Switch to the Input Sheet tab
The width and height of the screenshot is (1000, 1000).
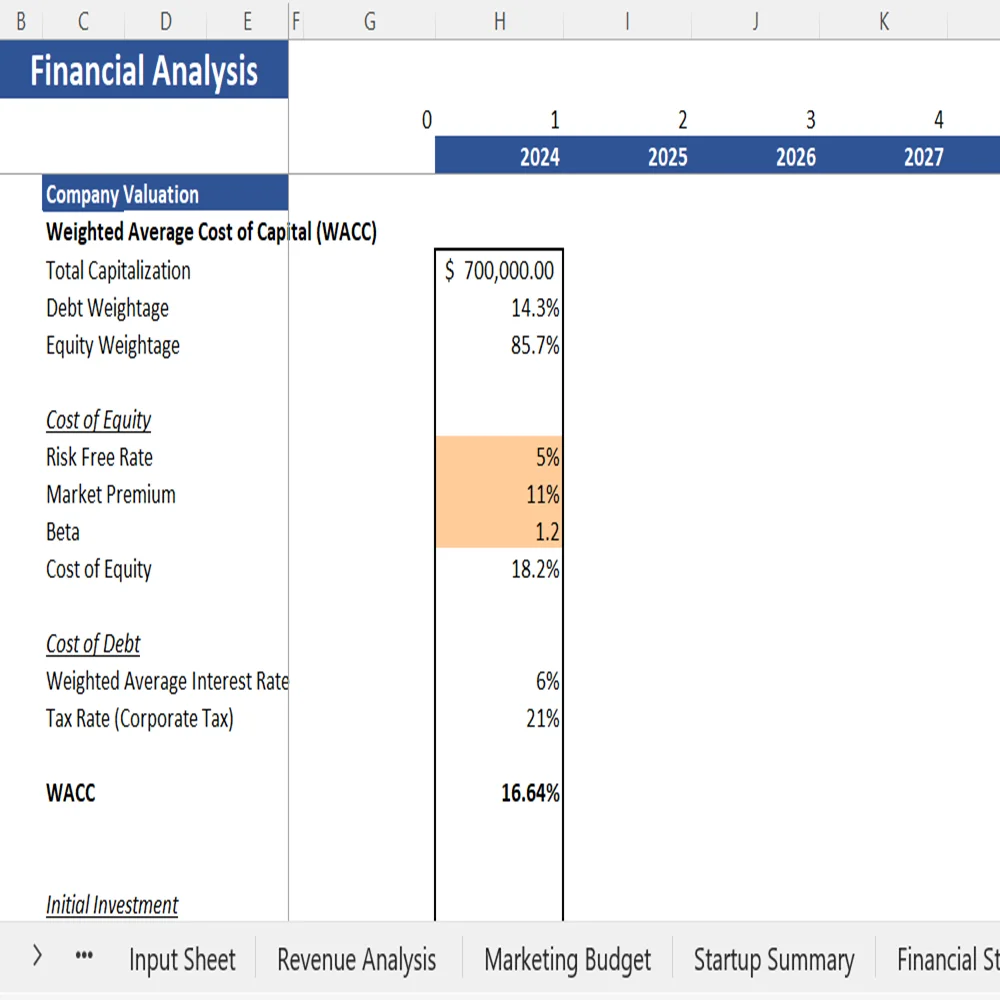click(182, 959)
